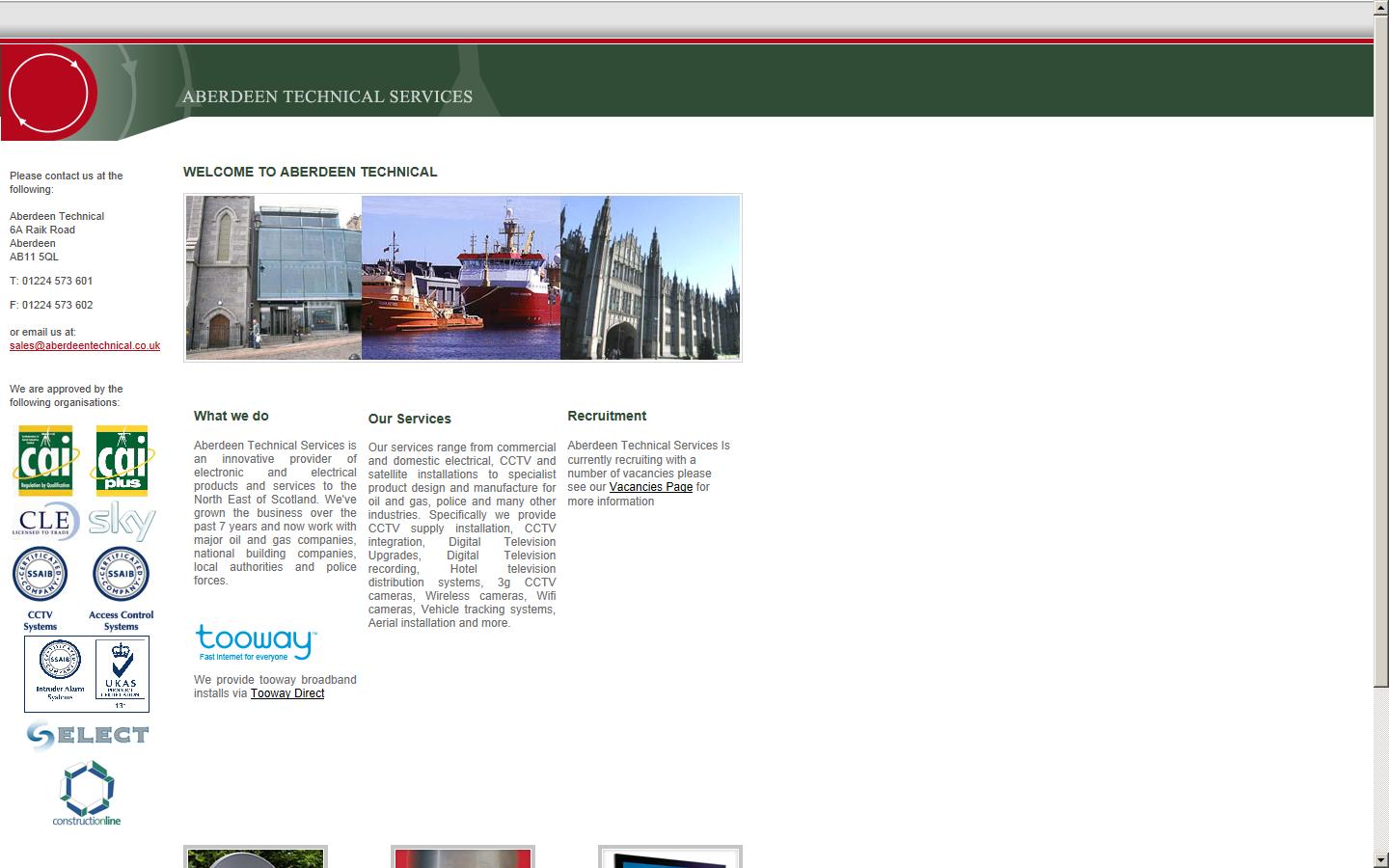
Task: Click the UKAS Product Certification badge
Action: (x=119, y=670)
